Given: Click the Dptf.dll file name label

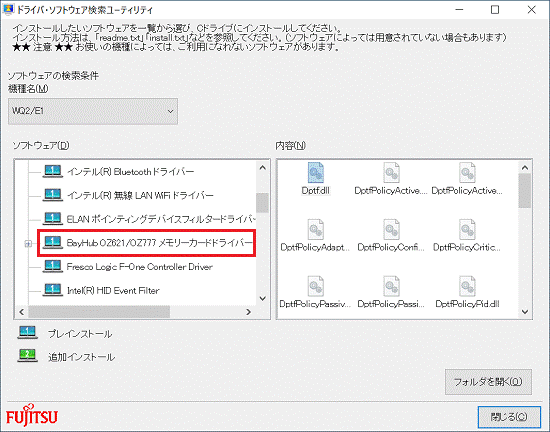Looking at the screenshot, I should (x=316, y=190).
